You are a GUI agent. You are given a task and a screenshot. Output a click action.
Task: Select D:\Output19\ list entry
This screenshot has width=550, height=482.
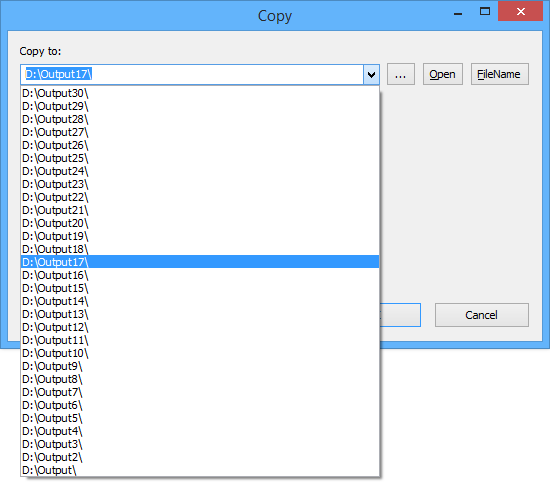[x=200, y=236]
